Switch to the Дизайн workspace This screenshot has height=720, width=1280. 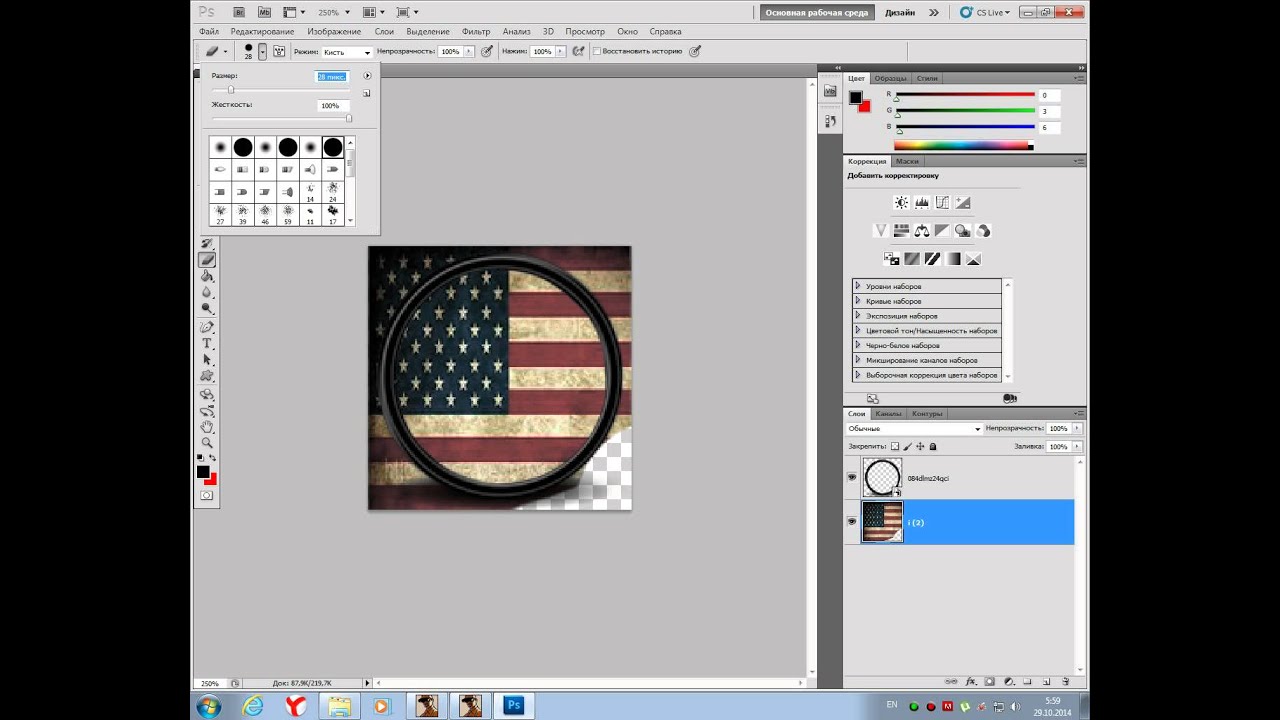click(x=900, y=12)
